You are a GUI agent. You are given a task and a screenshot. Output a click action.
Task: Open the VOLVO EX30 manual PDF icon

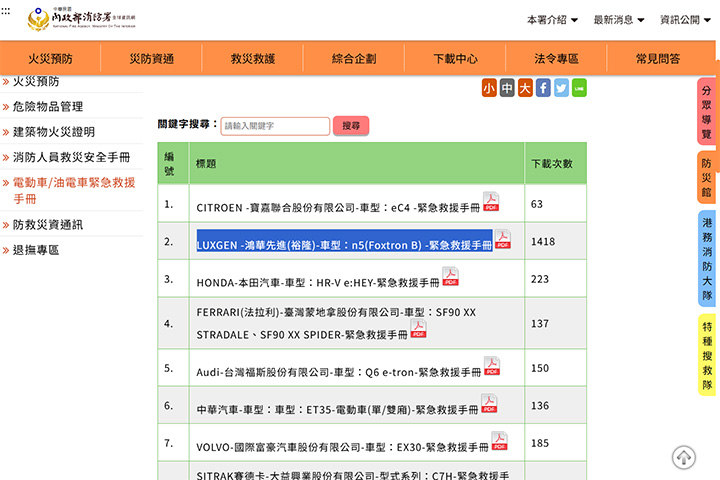coord(499,441)
